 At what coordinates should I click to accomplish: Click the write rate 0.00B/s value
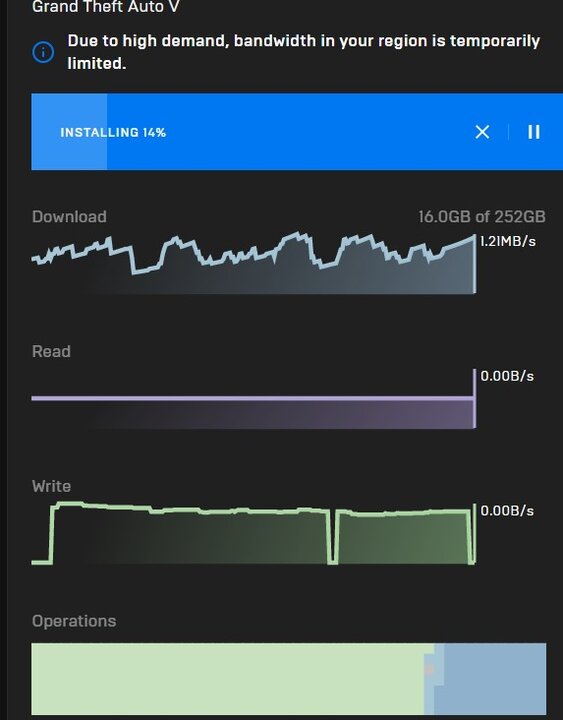point(507,511)
